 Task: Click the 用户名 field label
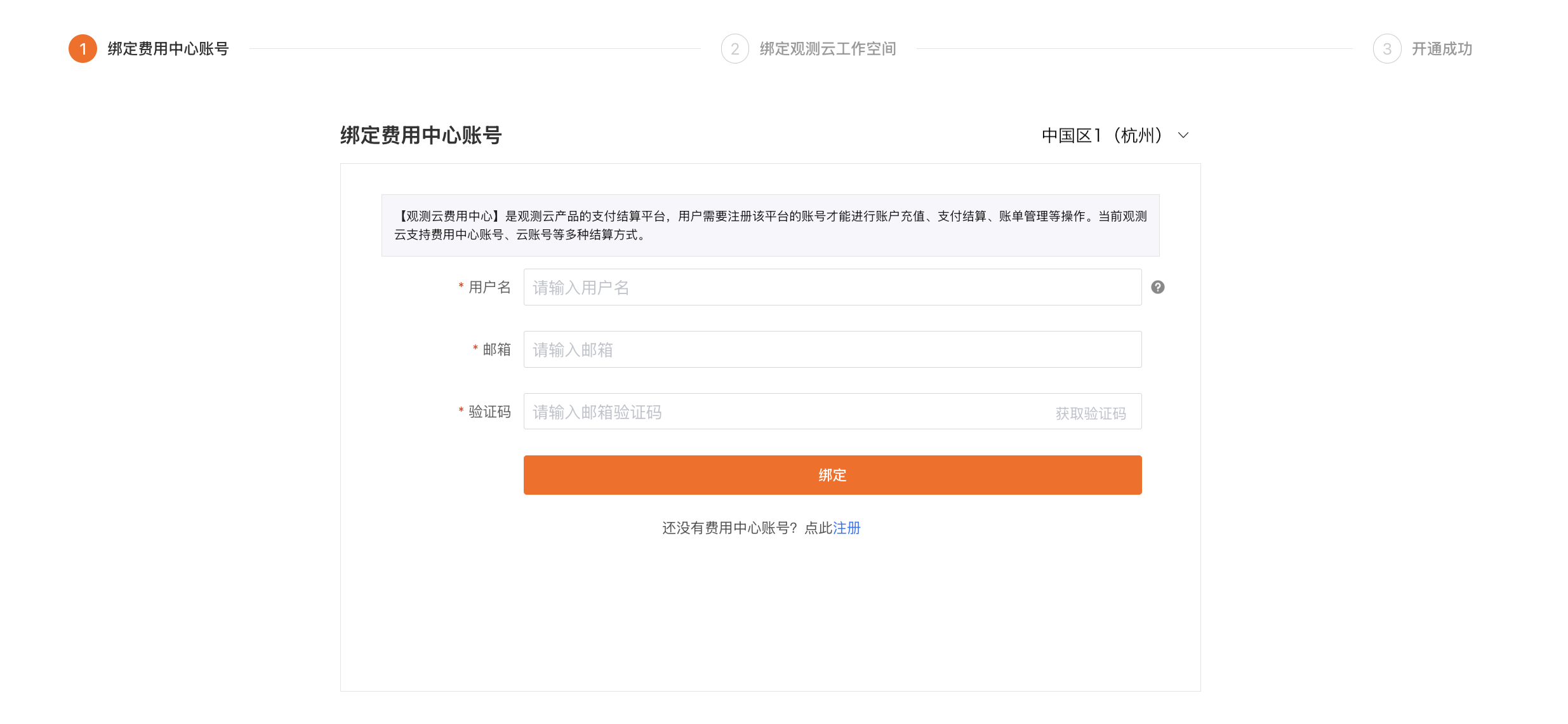(489, 287)
